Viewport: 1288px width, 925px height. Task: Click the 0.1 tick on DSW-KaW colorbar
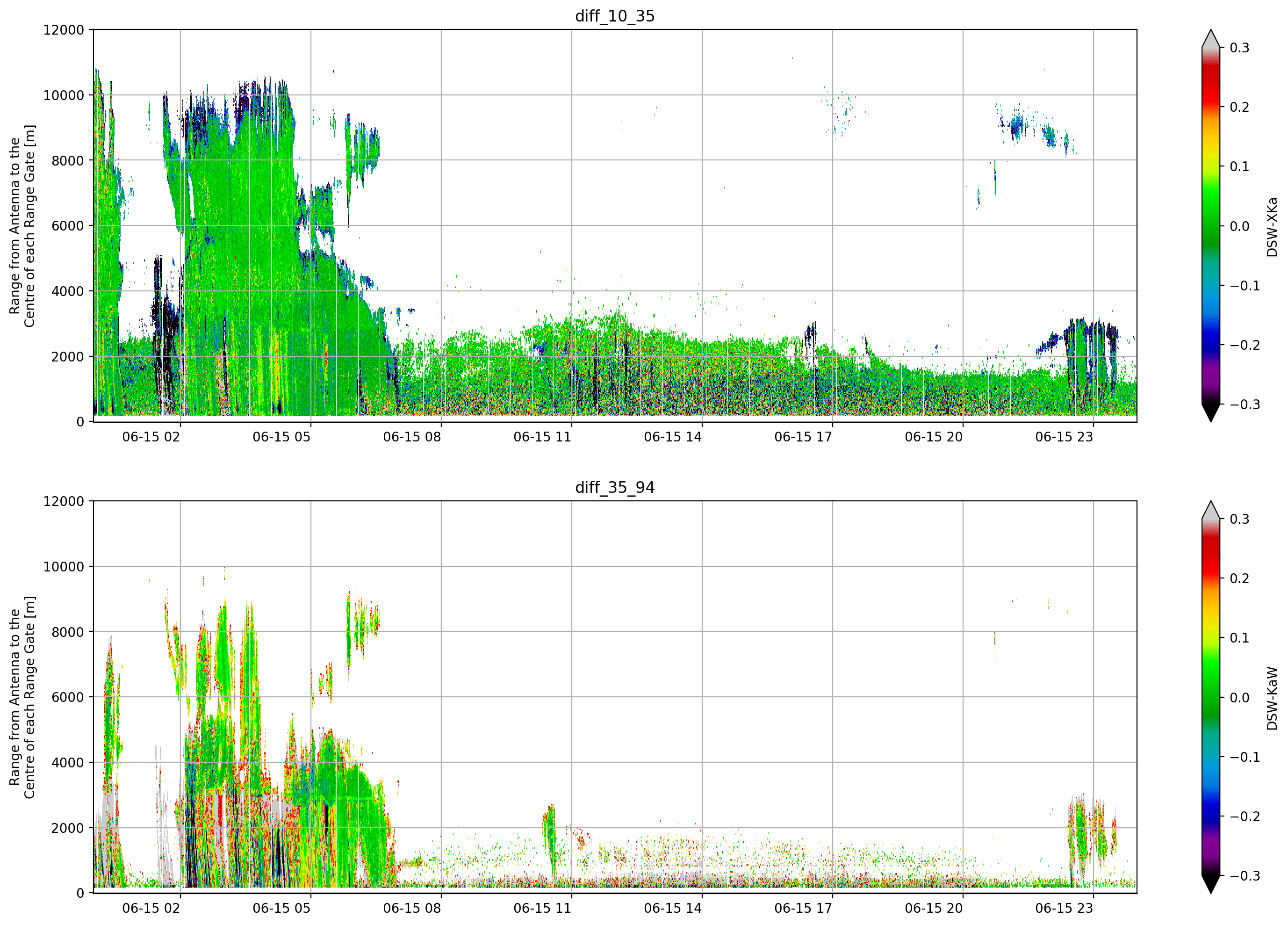click(1240, 638)
